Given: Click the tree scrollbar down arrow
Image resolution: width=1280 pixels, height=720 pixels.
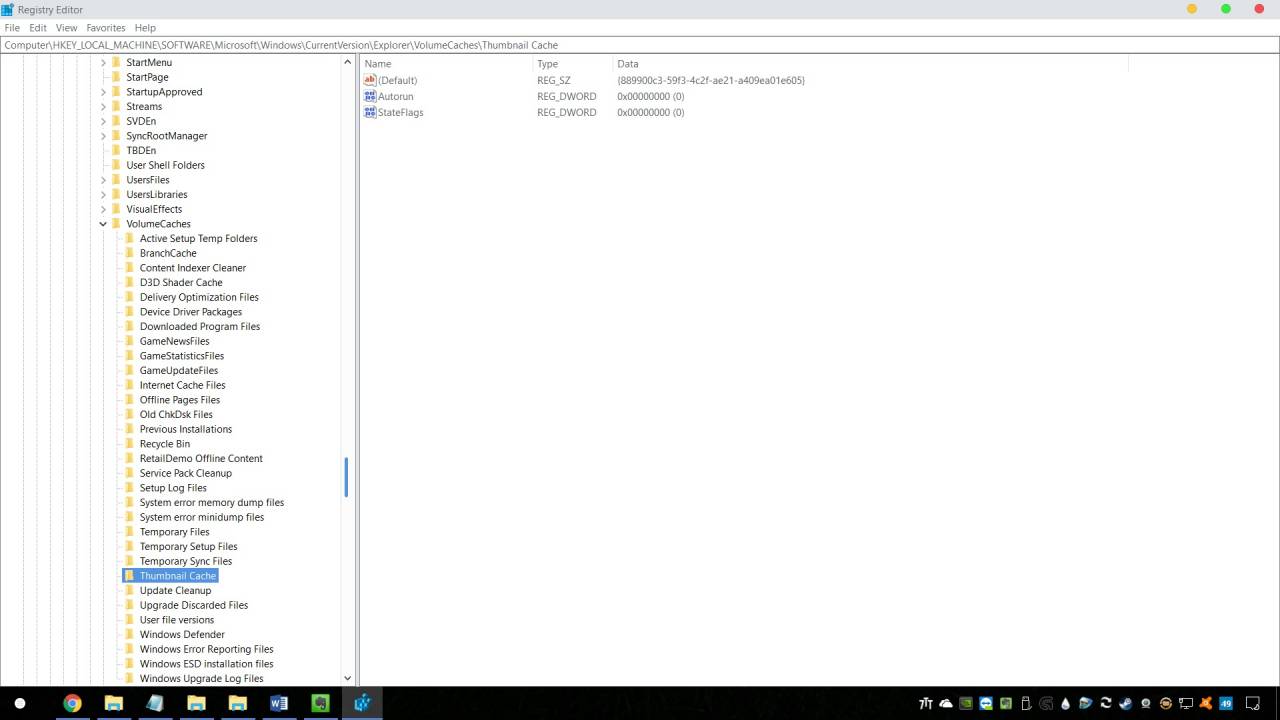Looking at the screenshot, I should (x=347, y=678).
